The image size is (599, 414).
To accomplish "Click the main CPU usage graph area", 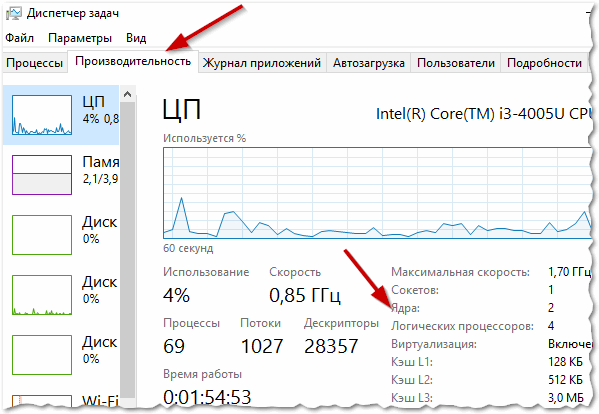I will (x=377, y=193).
